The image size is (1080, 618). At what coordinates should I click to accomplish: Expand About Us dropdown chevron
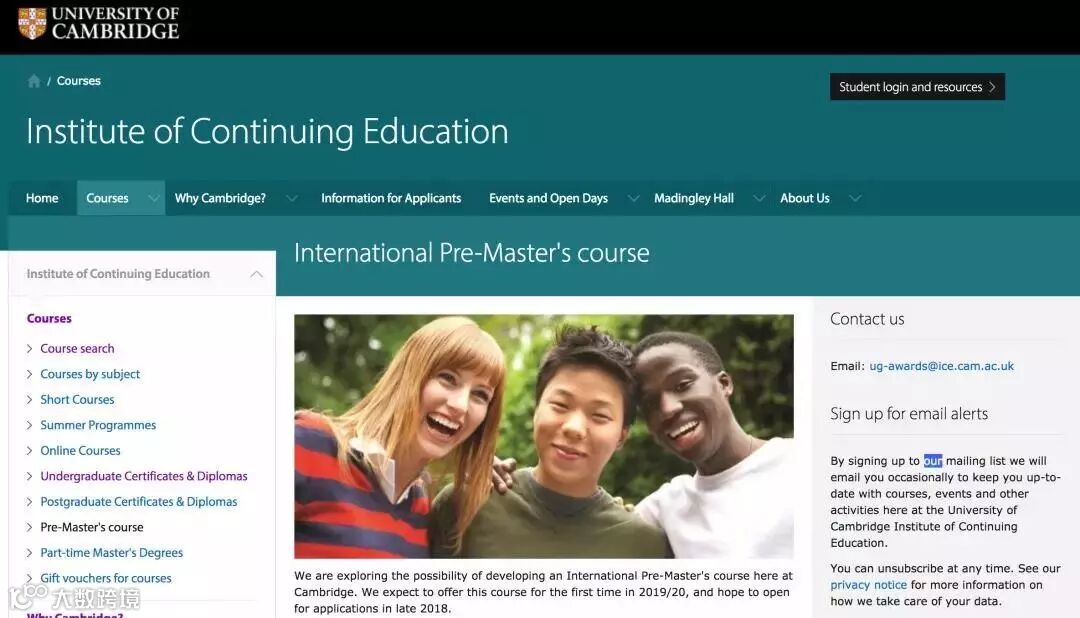(855, 198)
